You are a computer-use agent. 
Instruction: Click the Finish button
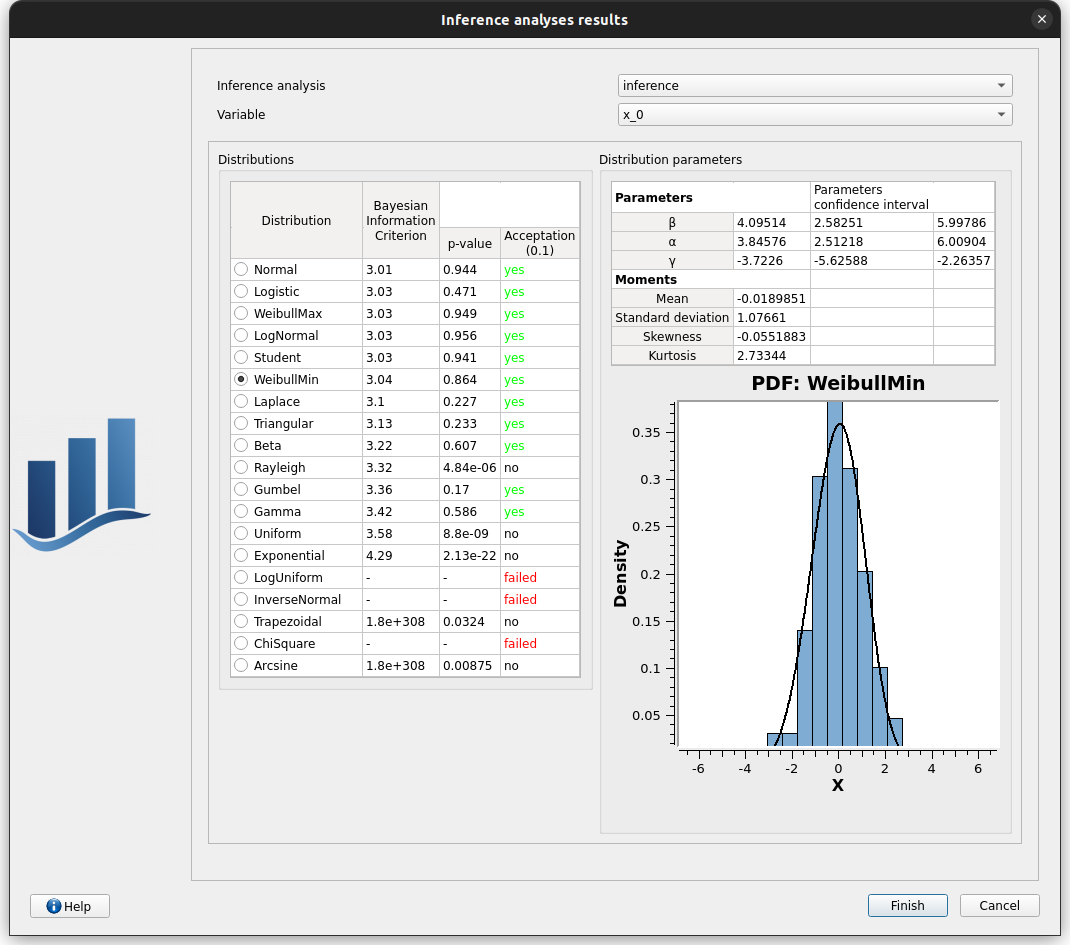click(908, 906)
